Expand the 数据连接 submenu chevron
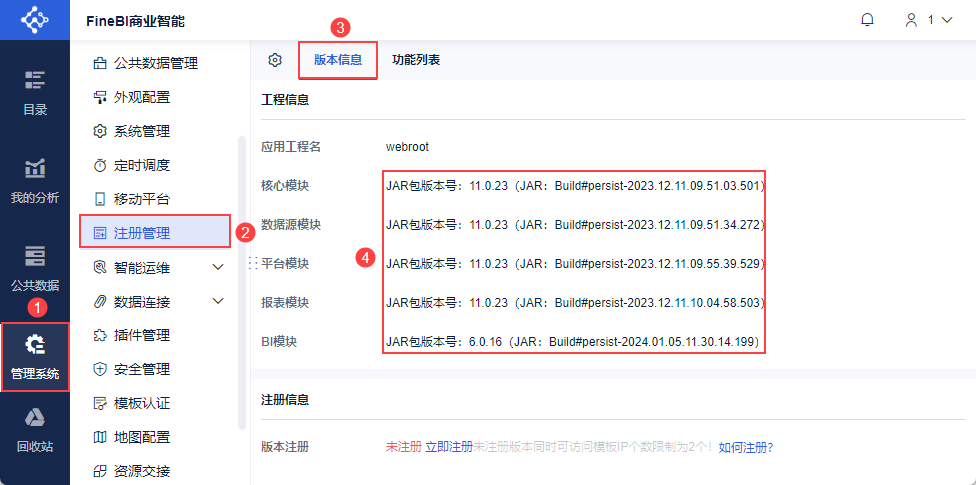Viewport: 976px width, 485px height. click(x=218, y=301)
